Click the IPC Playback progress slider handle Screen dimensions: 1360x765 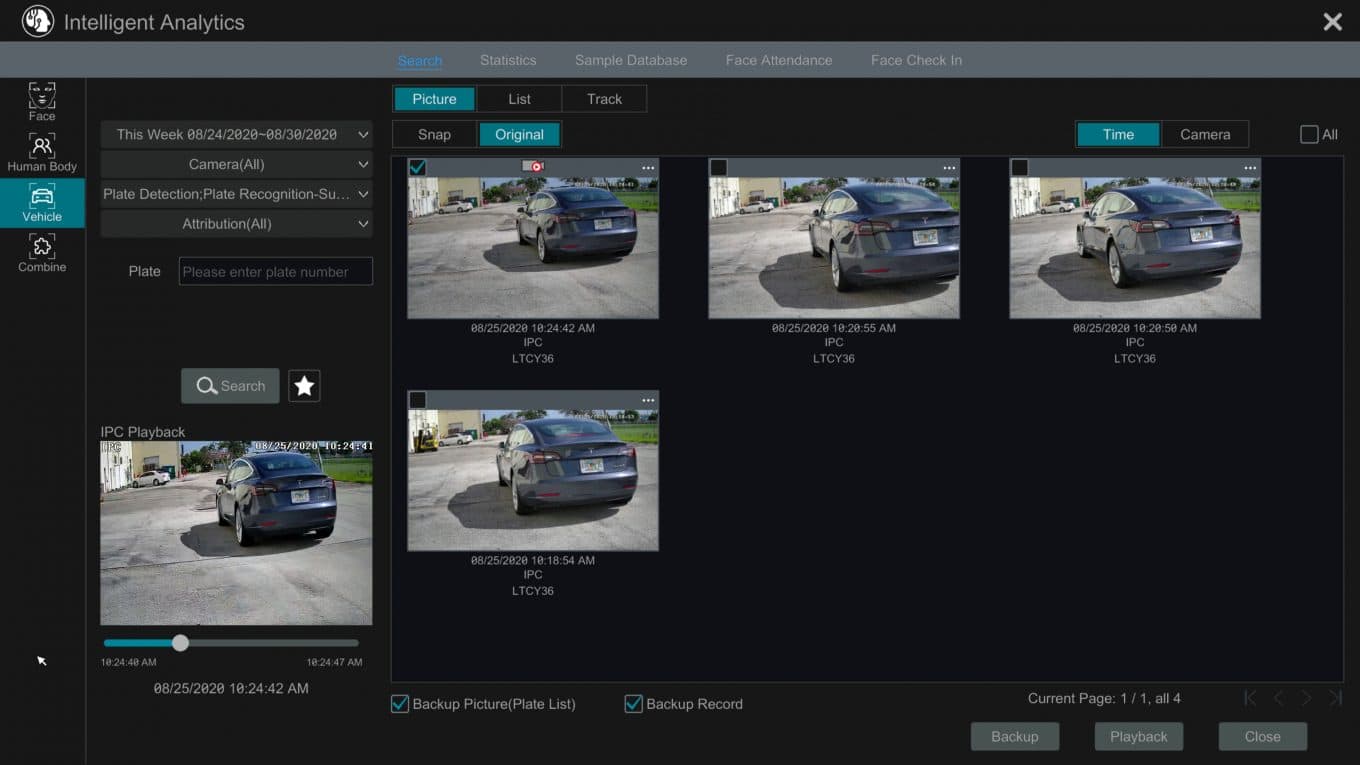(x=180, y=643)
